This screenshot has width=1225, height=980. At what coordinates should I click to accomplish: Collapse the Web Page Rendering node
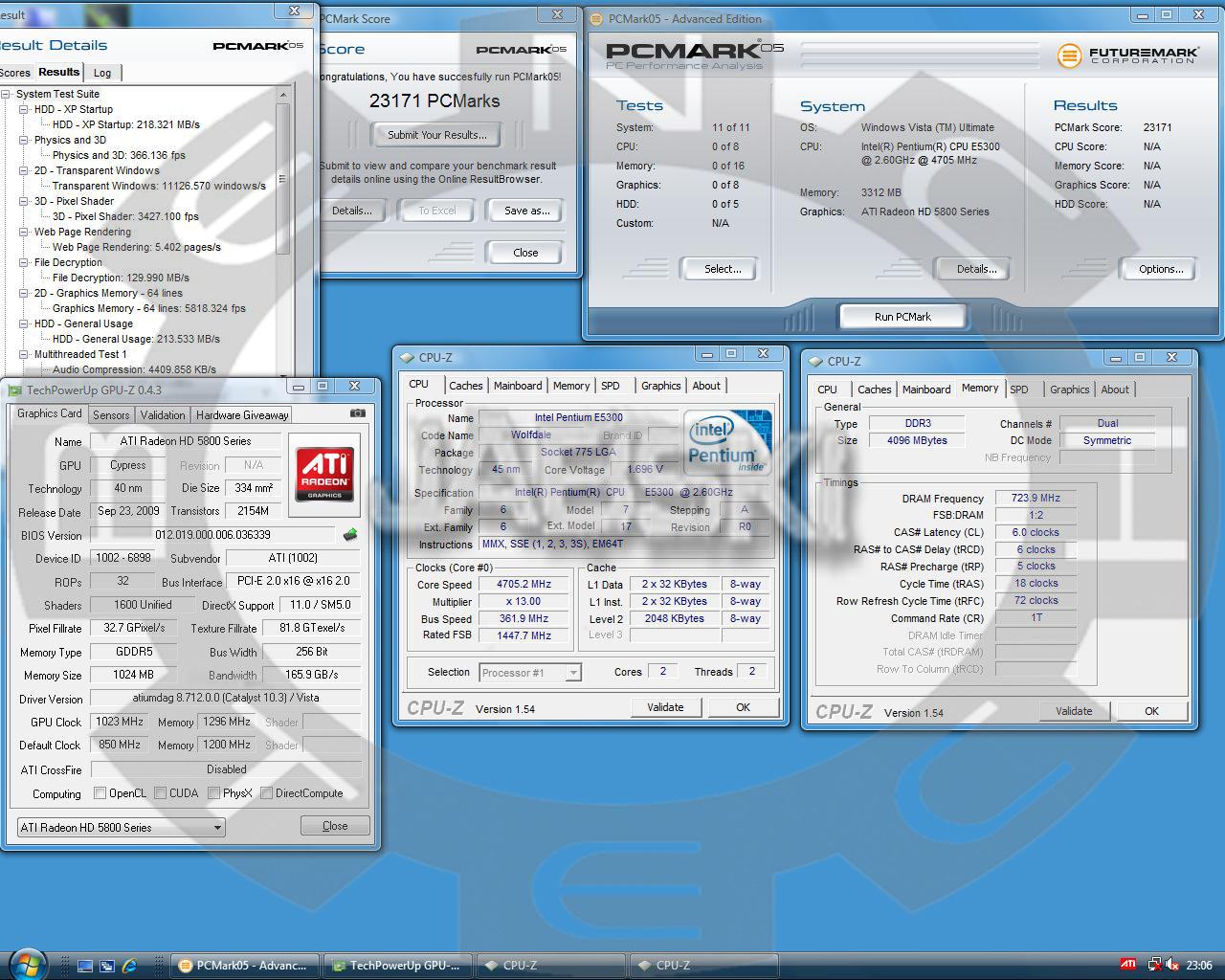[x=24, y=232]
